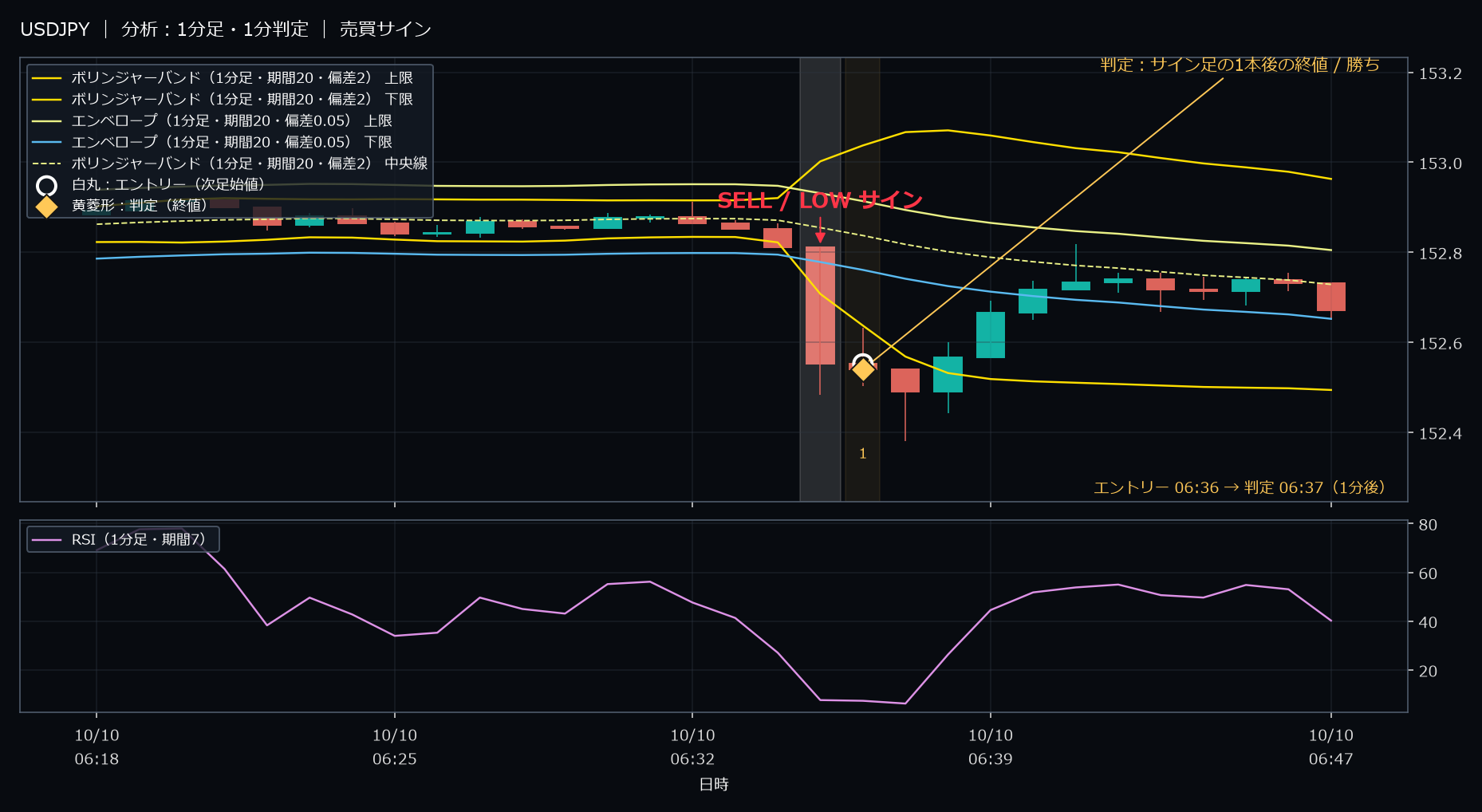Click the yellow diamond icon in the legend
This screenshot has width=1482, height=812.
tap(47, 207)
